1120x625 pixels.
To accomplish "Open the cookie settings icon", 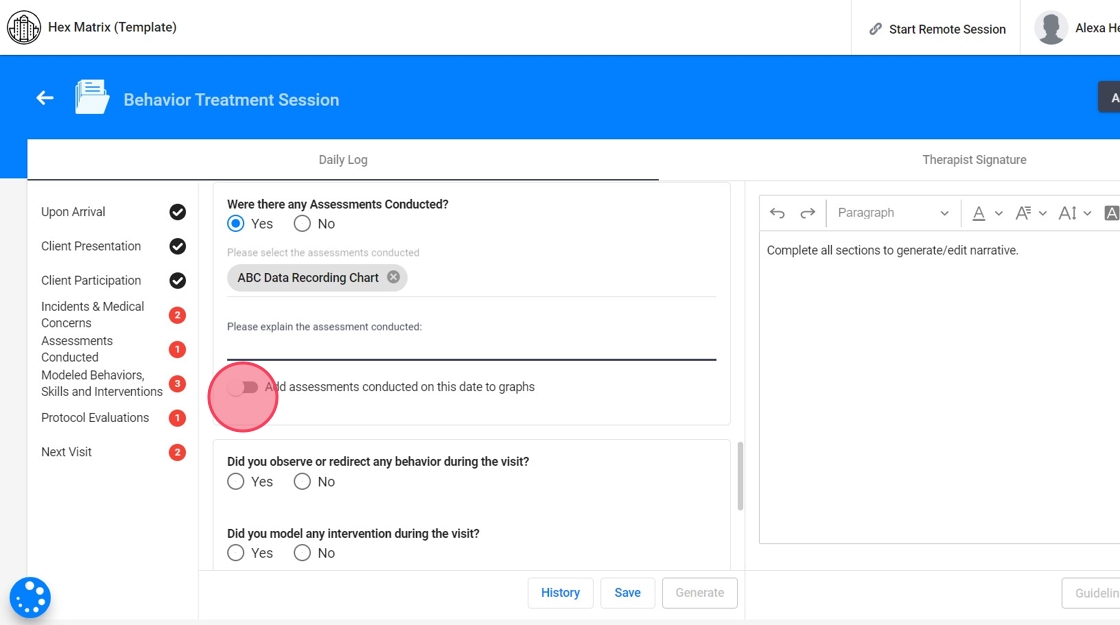I will pyautogui.click(x=30, y=598).
